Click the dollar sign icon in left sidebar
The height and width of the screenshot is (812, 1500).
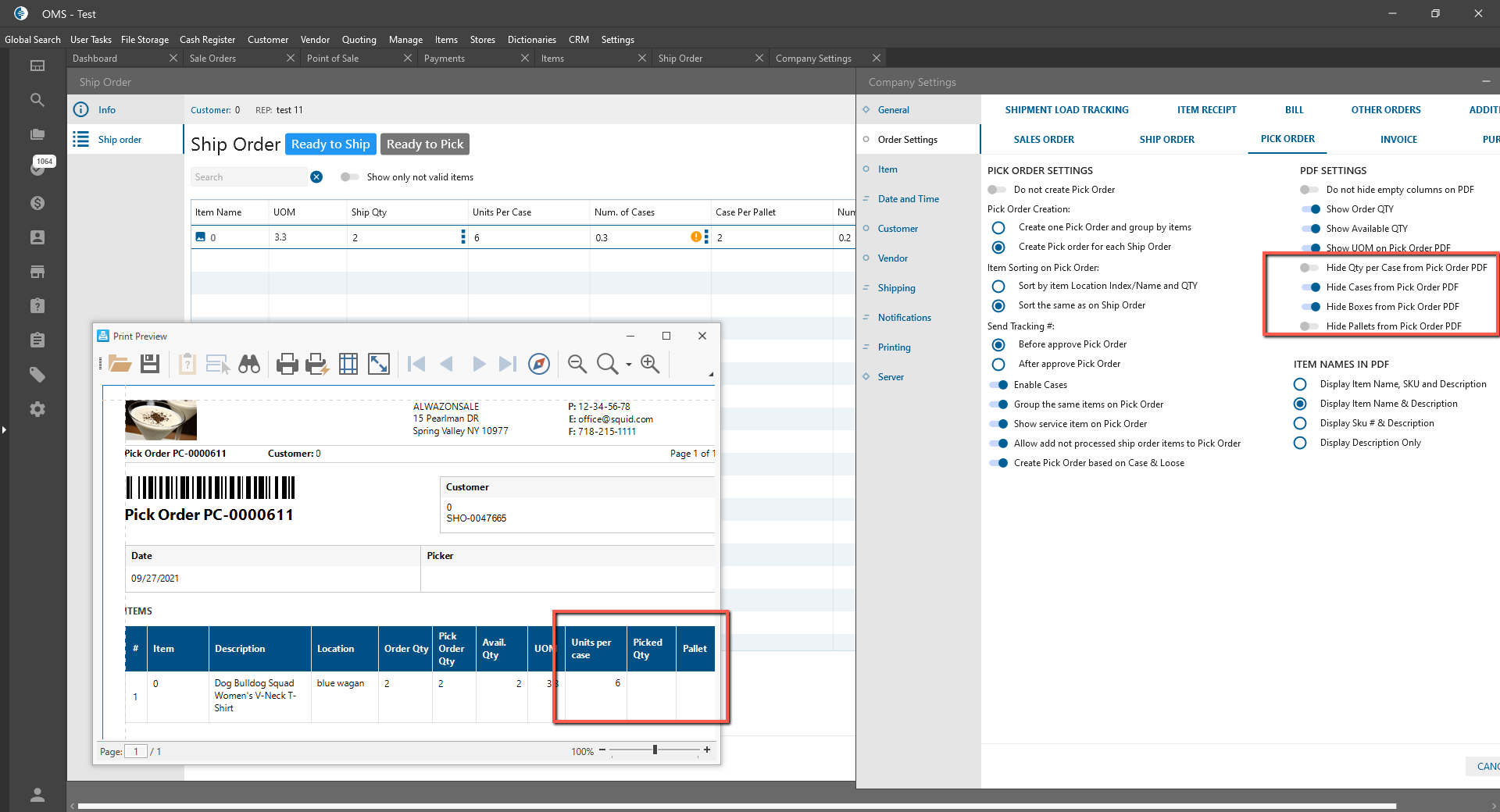[x=37, y=203]
